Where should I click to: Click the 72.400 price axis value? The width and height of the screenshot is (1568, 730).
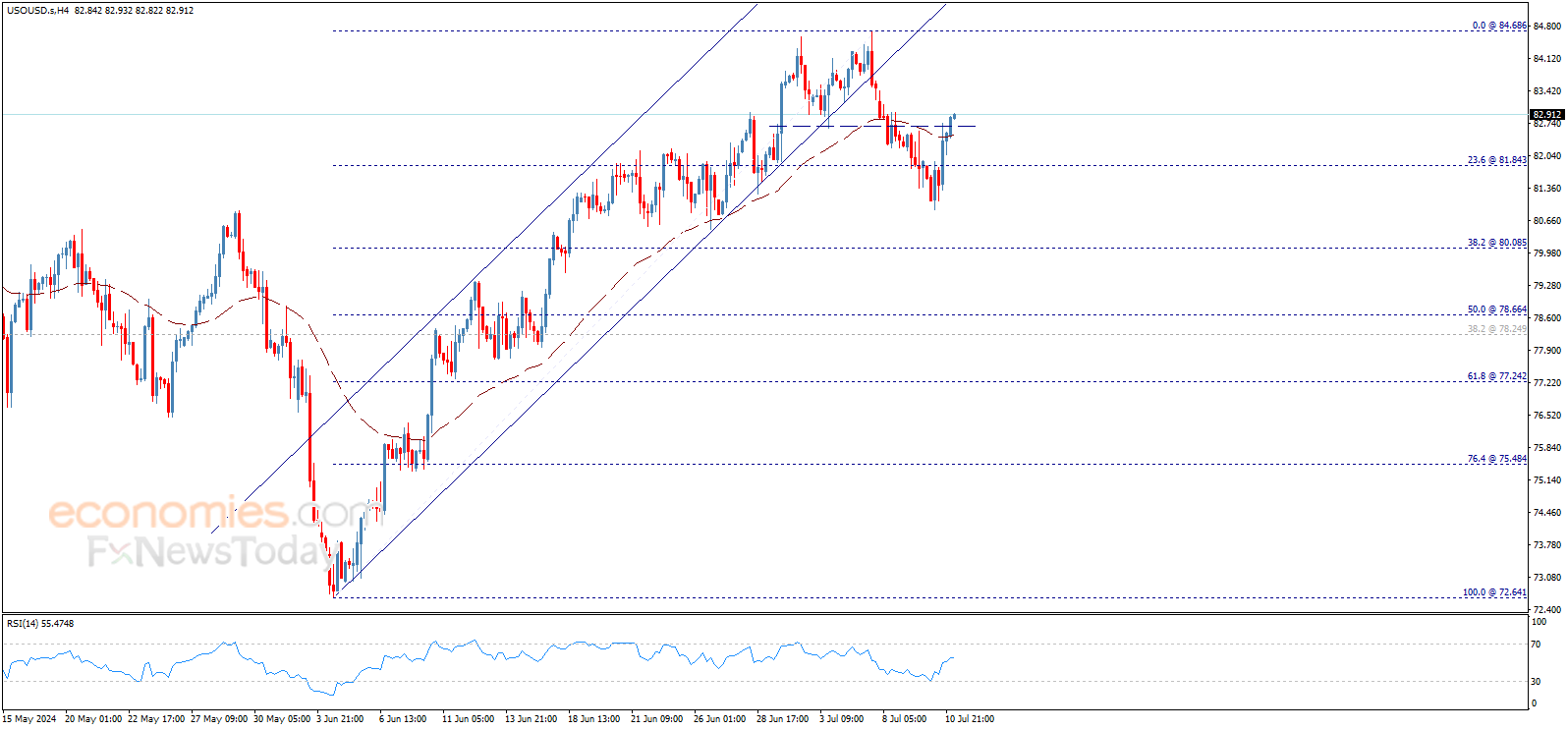tap(1547, 610)
